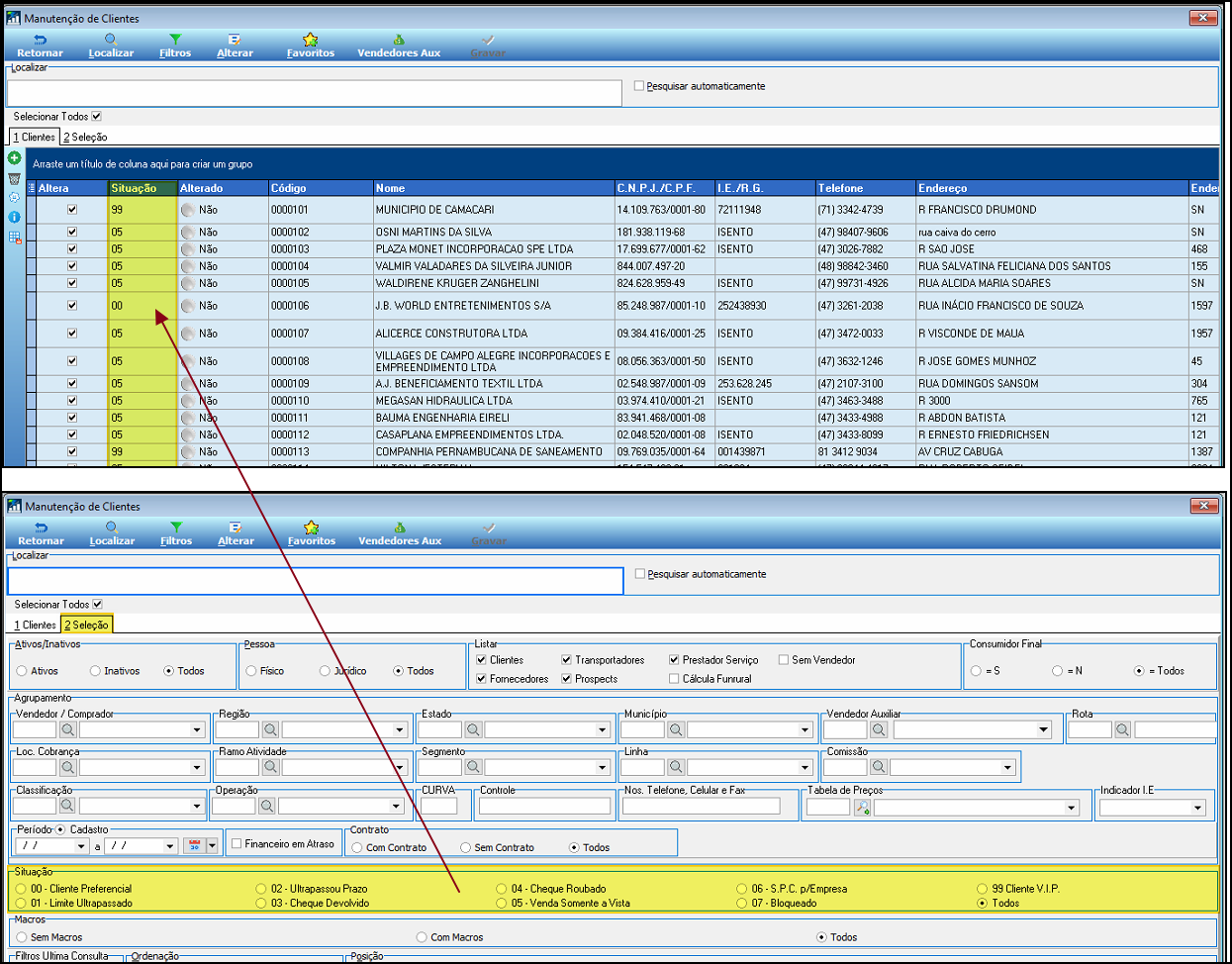Click Vendedores Aux in the bottom window toolbar

tap(400, 533)
